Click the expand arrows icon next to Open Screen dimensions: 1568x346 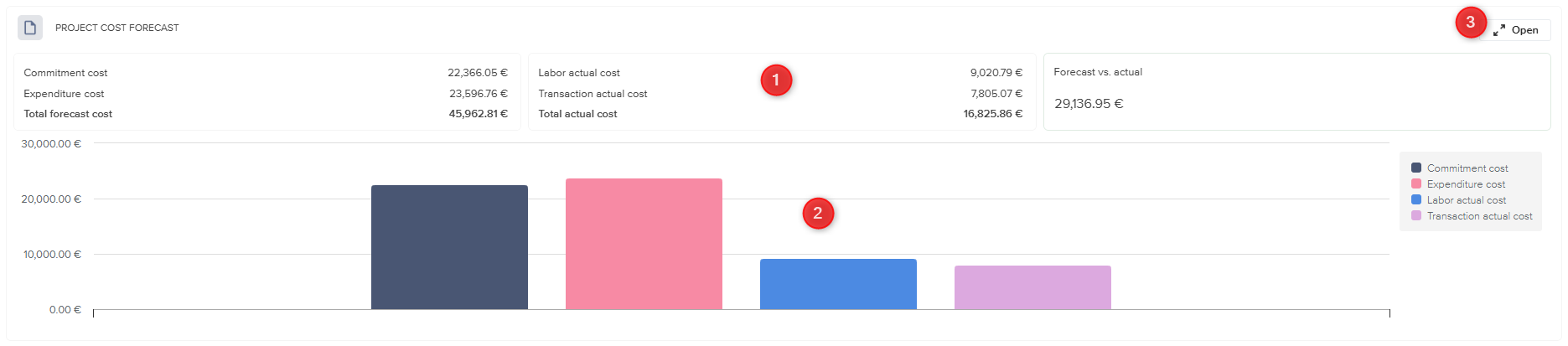[1499, 30]
